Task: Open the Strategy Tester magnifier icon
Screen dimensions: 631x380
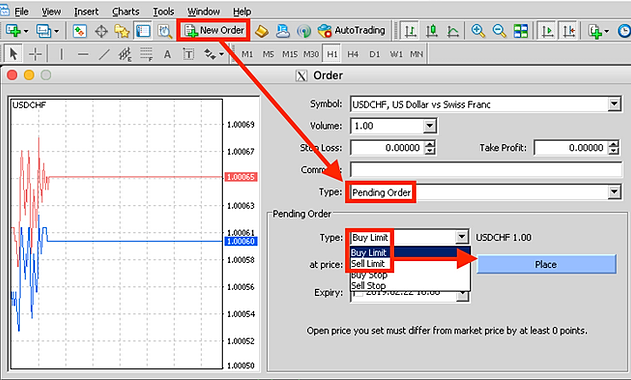Action: coord(165,31)
